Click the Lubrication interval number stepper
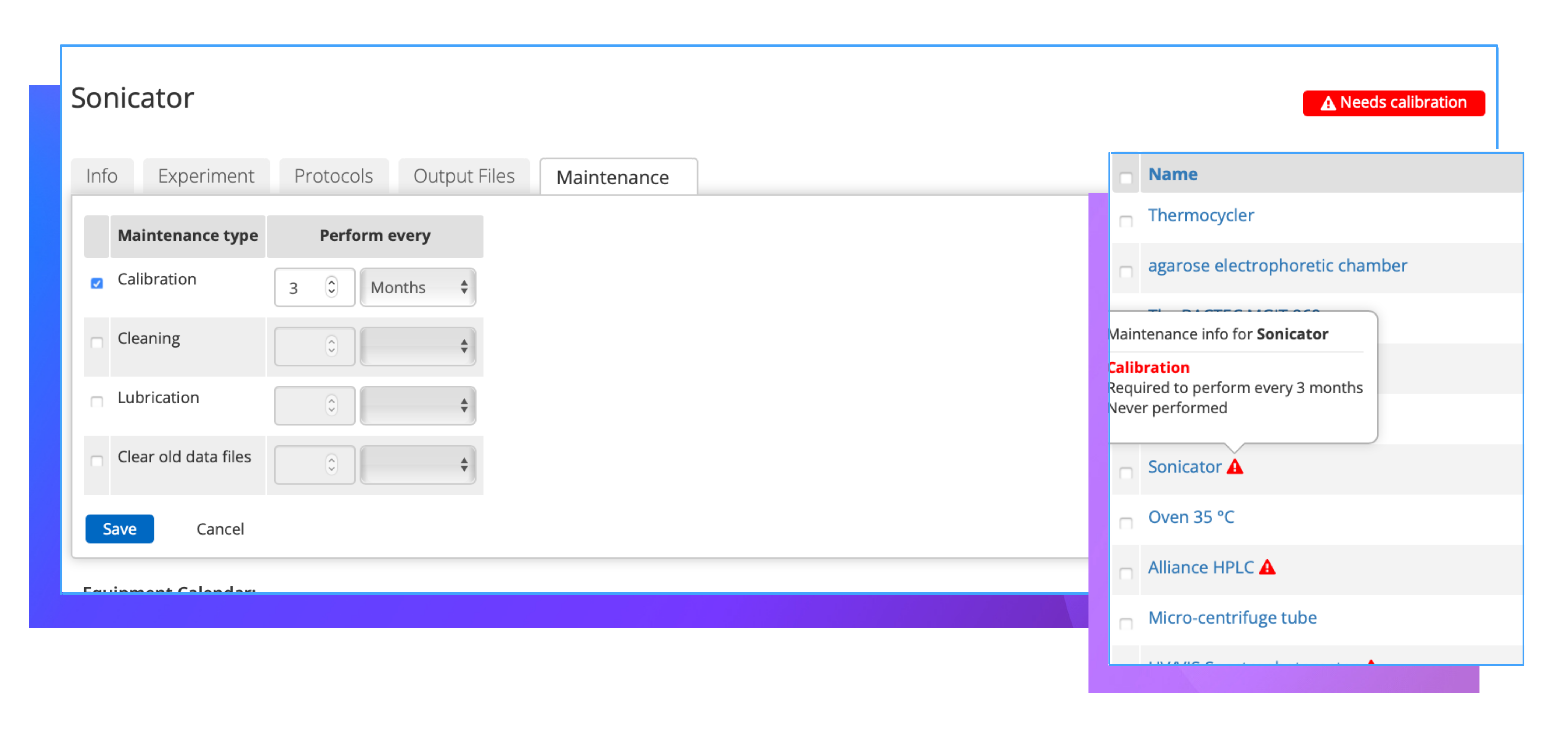Viewport: 1568px width, 752px height. (x=331, y=405)
